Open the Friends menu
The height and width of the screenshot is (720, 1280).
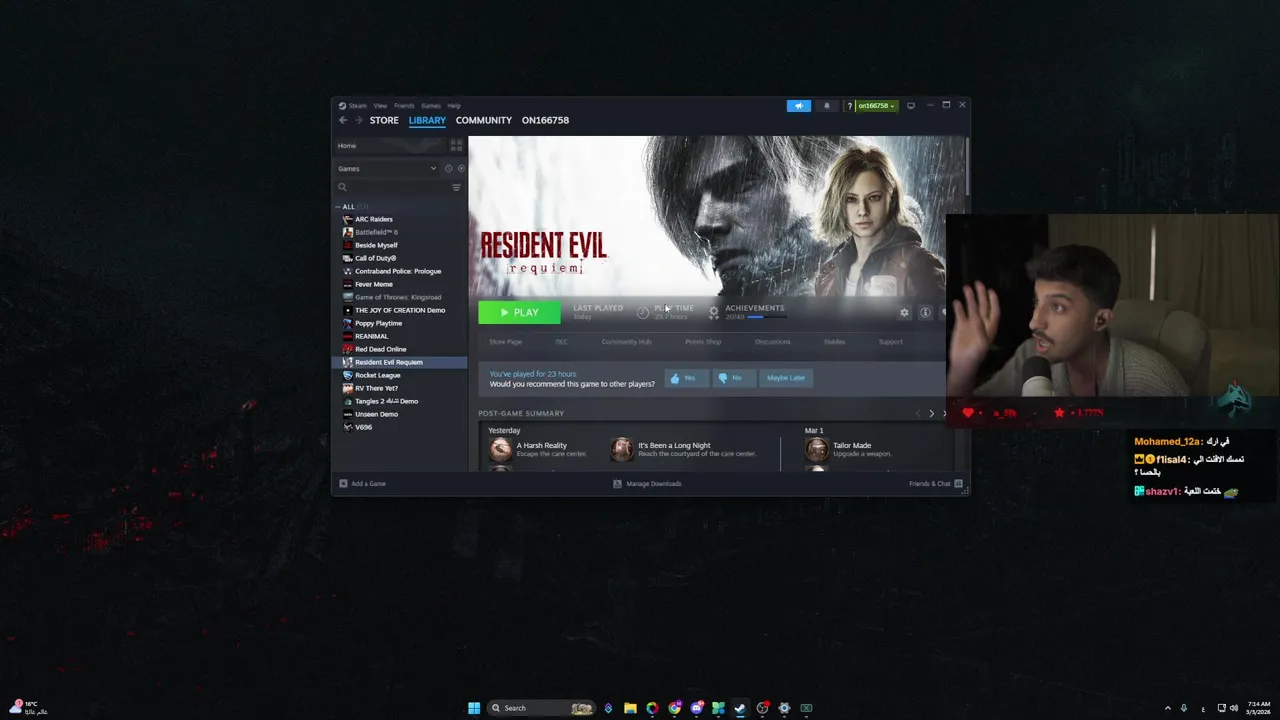404,106
